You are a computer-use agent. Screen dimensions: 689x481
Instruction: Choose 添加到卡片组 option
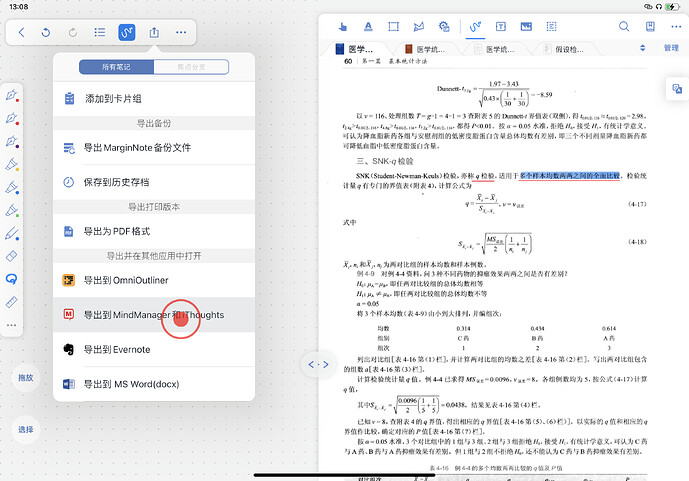[x=154, y=99]
